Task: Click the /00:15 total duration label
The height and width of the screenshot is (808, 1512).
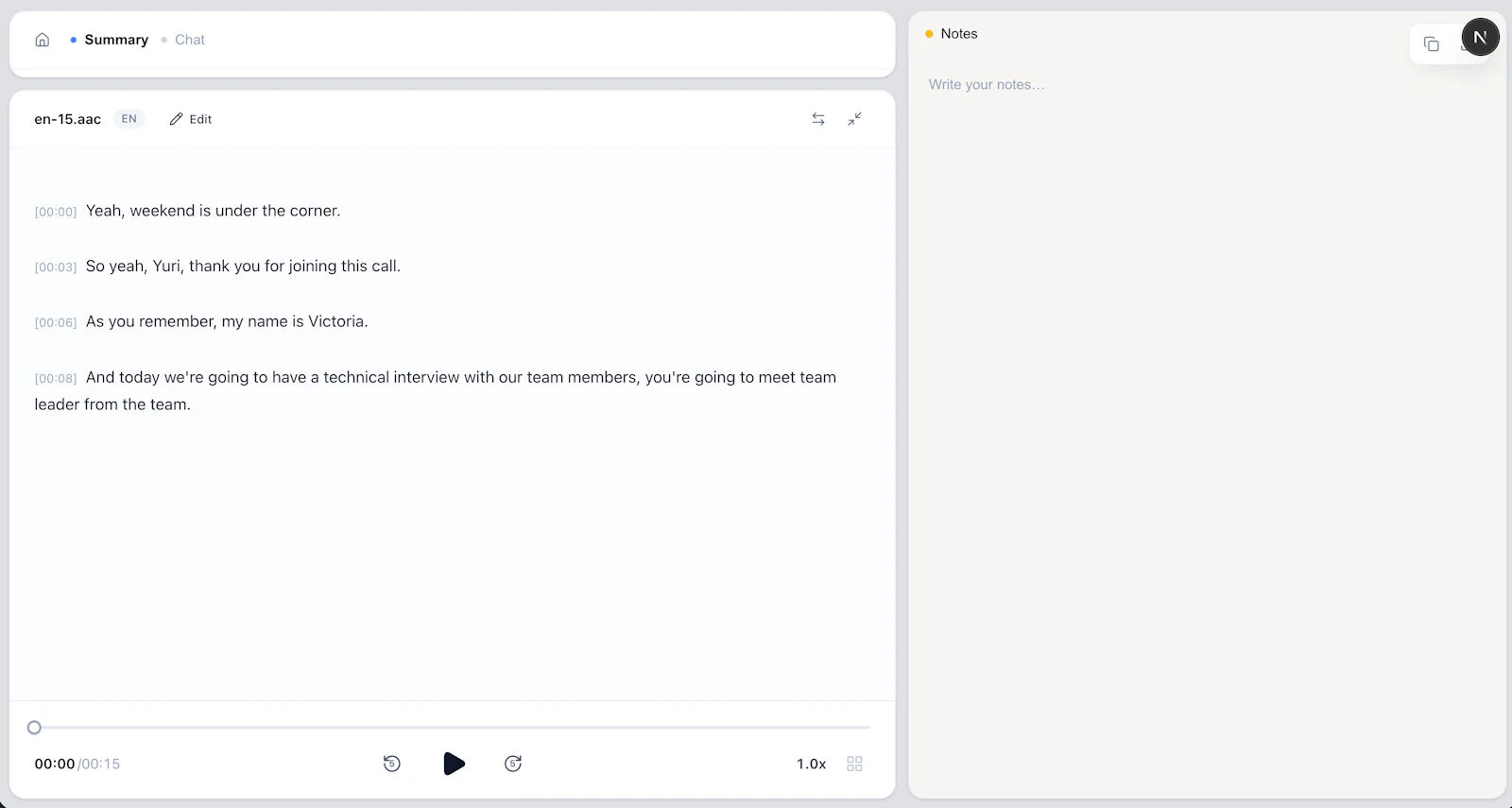Action: [x=99, y=764]
